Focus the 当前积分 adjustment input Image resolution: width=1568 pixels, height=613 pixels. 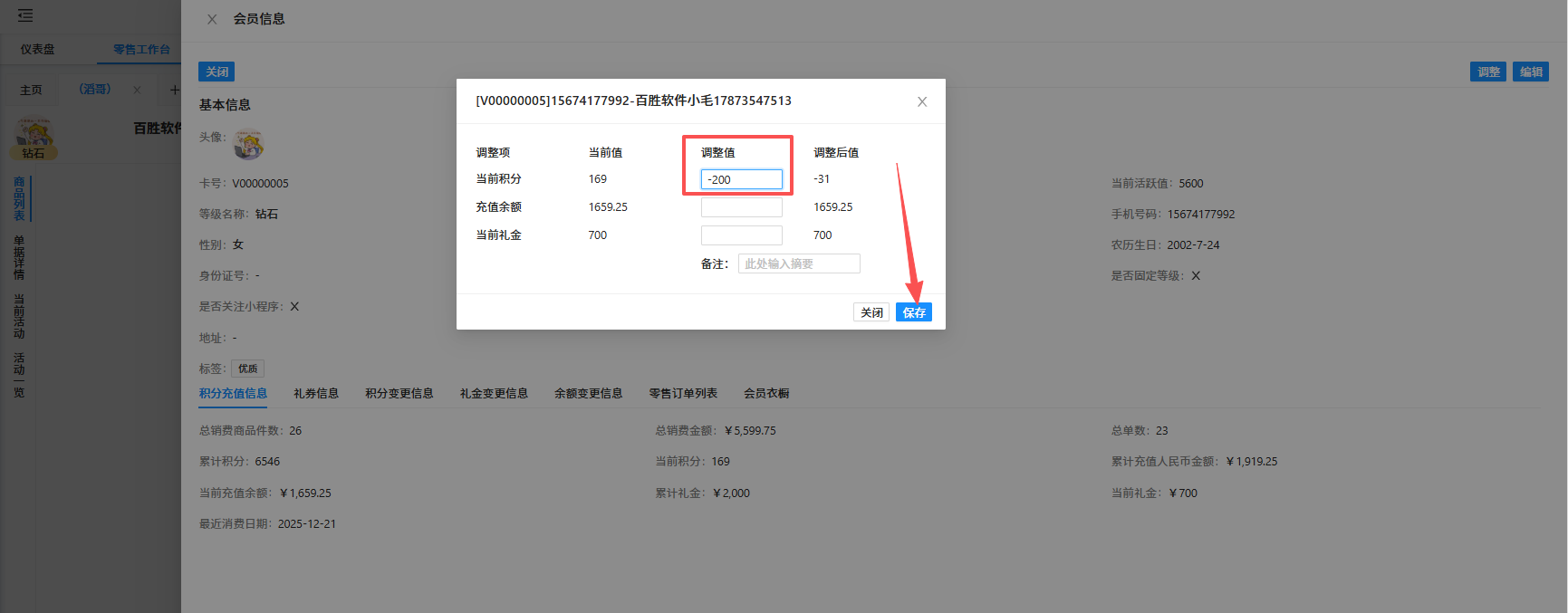click(742, 179)
